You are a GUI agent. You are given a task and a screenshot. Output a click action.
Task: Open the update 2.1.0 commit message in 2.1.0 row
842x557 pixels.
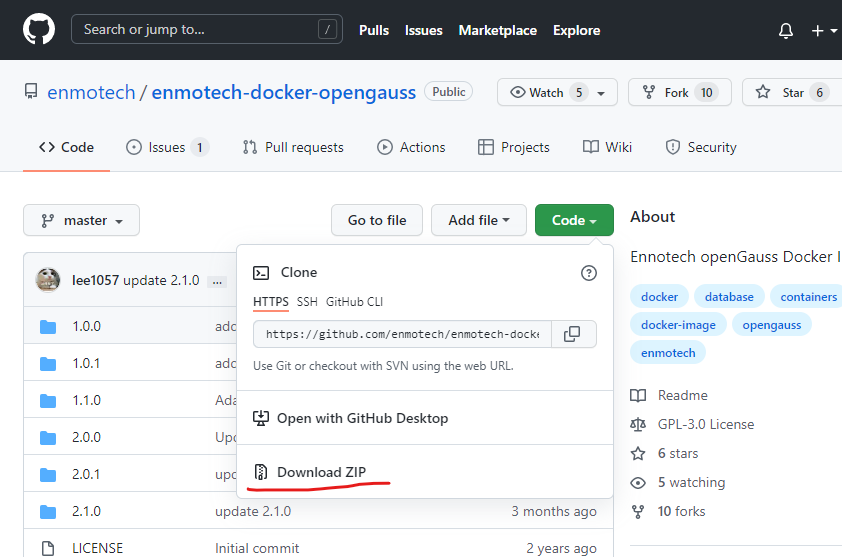coord(253,511)
